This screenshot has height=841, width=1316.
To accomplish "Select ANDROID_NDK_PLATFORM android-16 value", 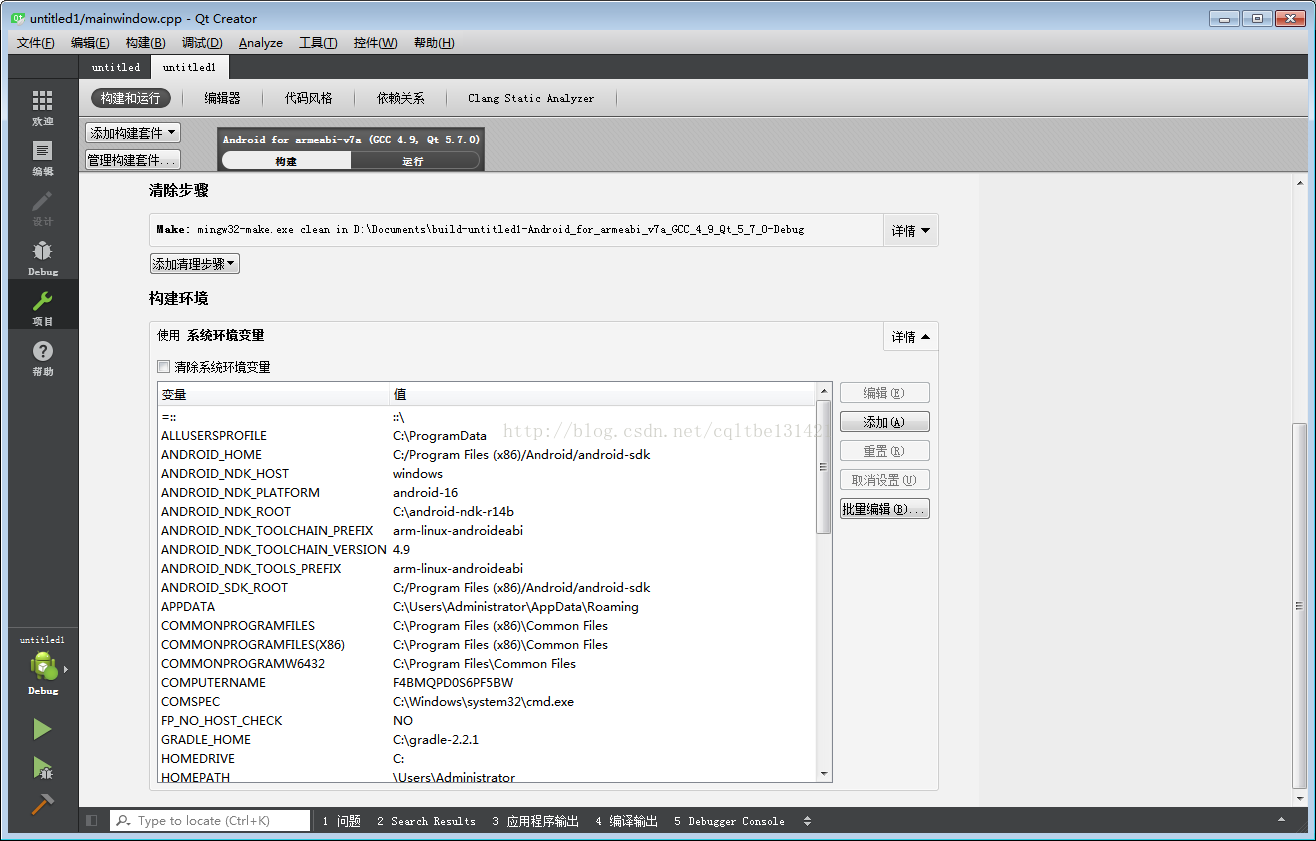I will coord(425,492).
